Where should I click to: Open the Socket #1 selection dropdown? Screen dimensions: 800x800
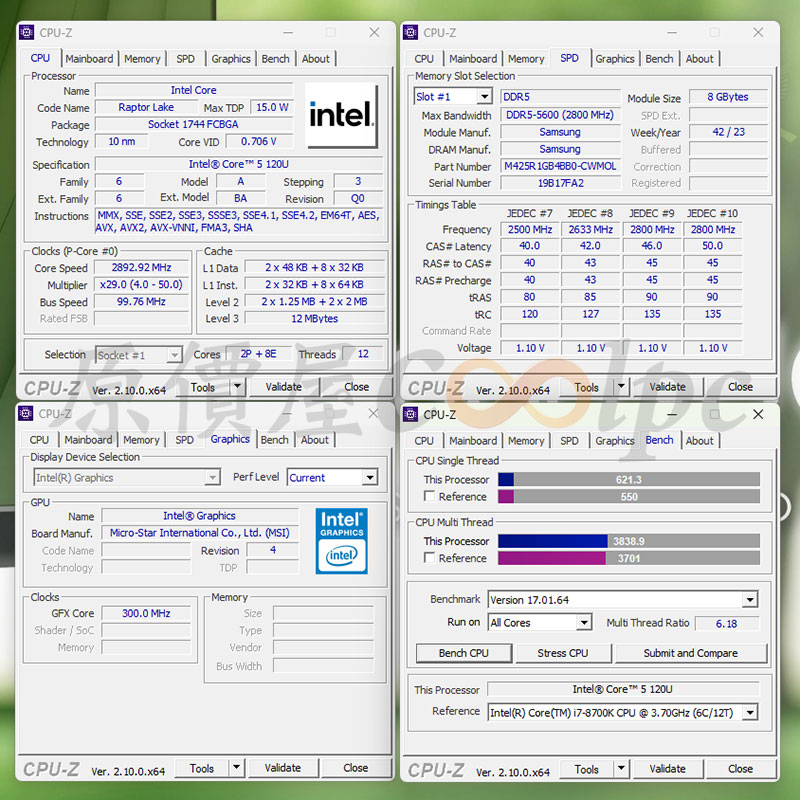click(174, 355)
